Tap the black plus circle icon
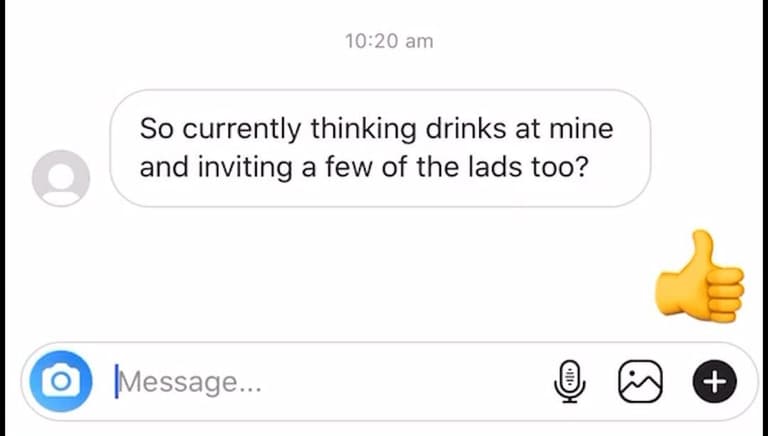This screenshot has width=768, height=436. point(714,381)
